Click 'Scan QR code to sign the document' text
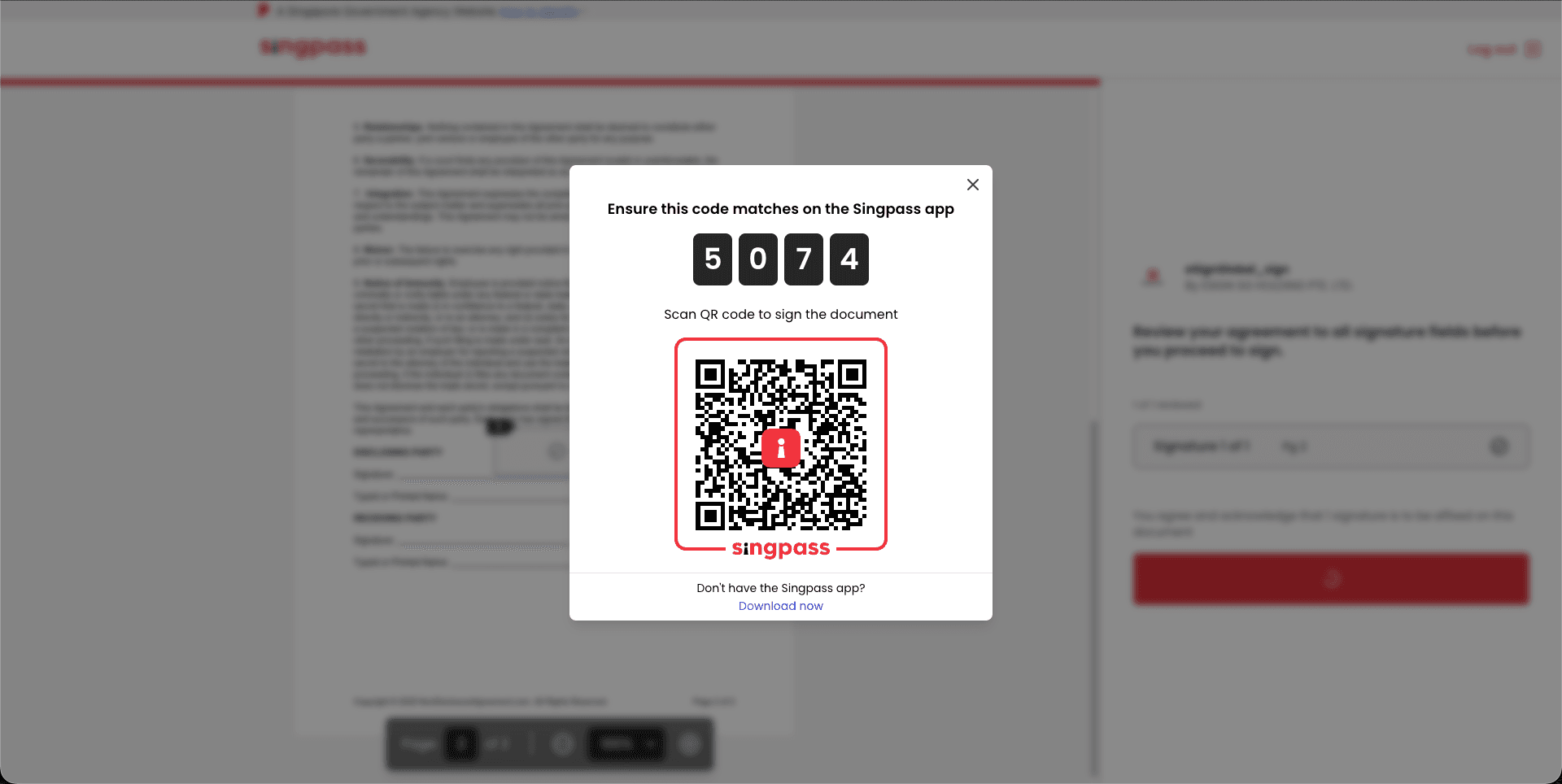The image size is (1562, 784). pos(781,314)
